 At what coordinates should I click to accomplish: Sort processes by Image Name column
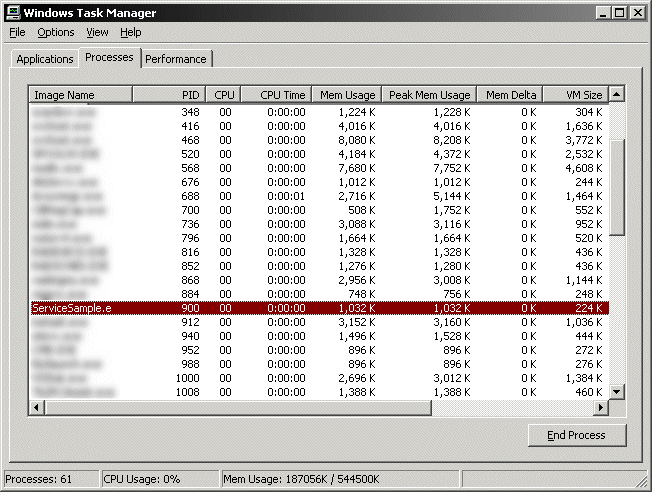(80, 95)
